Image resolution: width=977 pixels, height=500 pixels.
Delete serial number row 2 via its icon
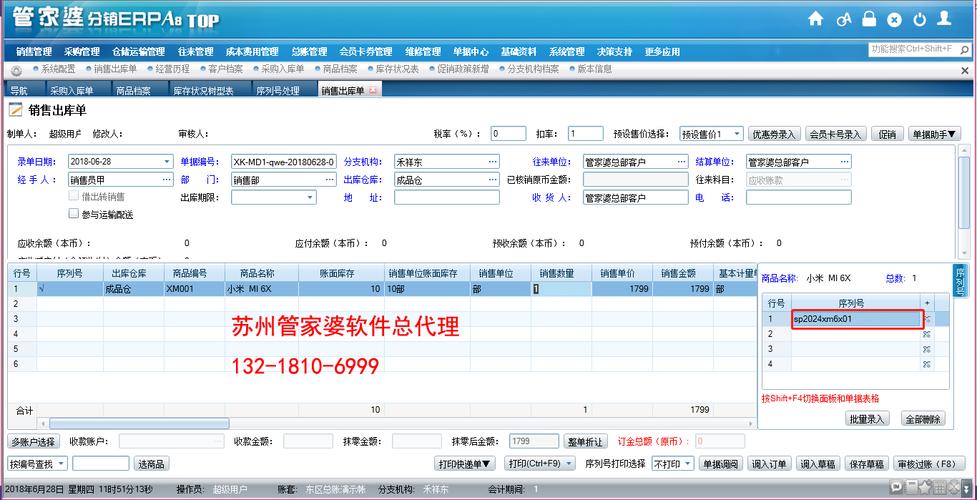click(927, 334)
